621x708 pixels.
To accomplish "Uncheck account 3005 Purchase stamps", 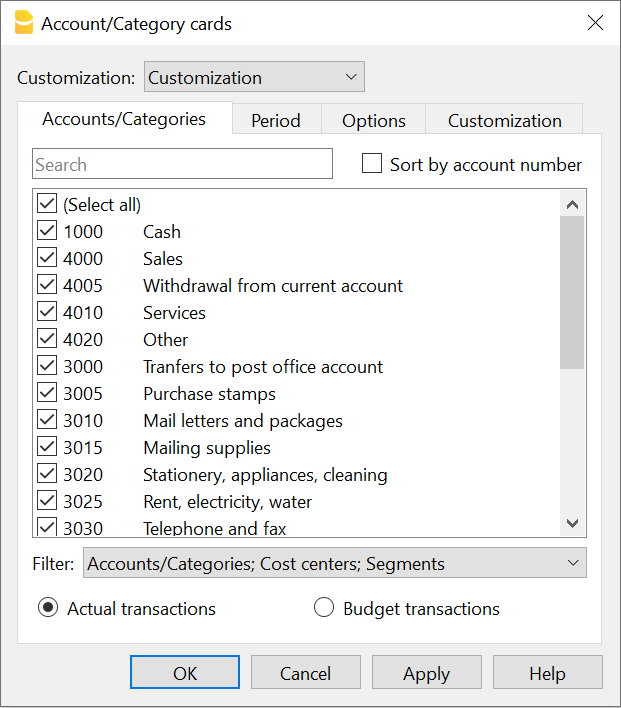I will (x=47, y=393).
